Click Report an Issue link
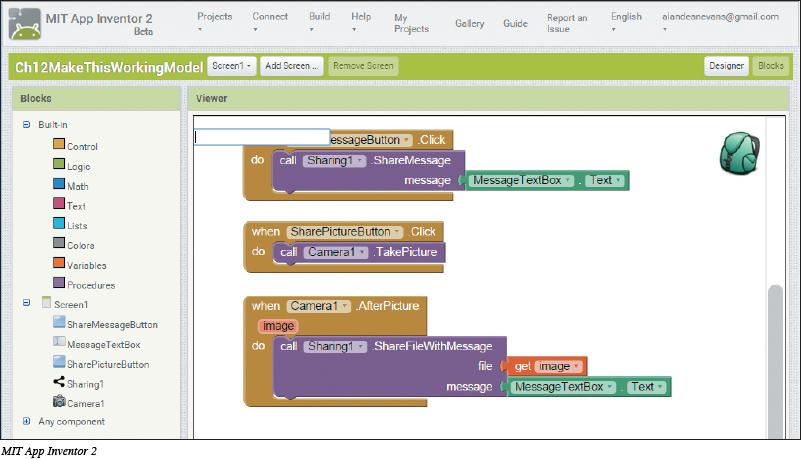 coord(567,23)
